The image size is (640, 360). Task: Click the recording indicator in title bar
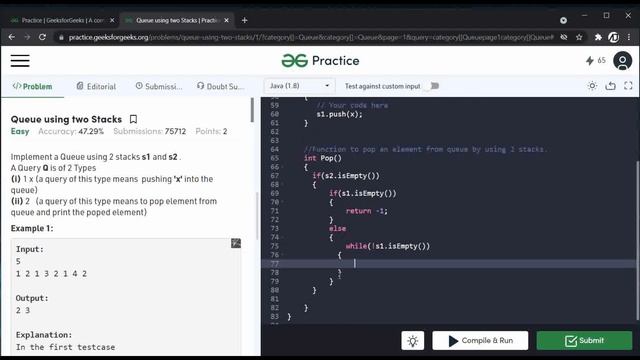click(563, 20)
